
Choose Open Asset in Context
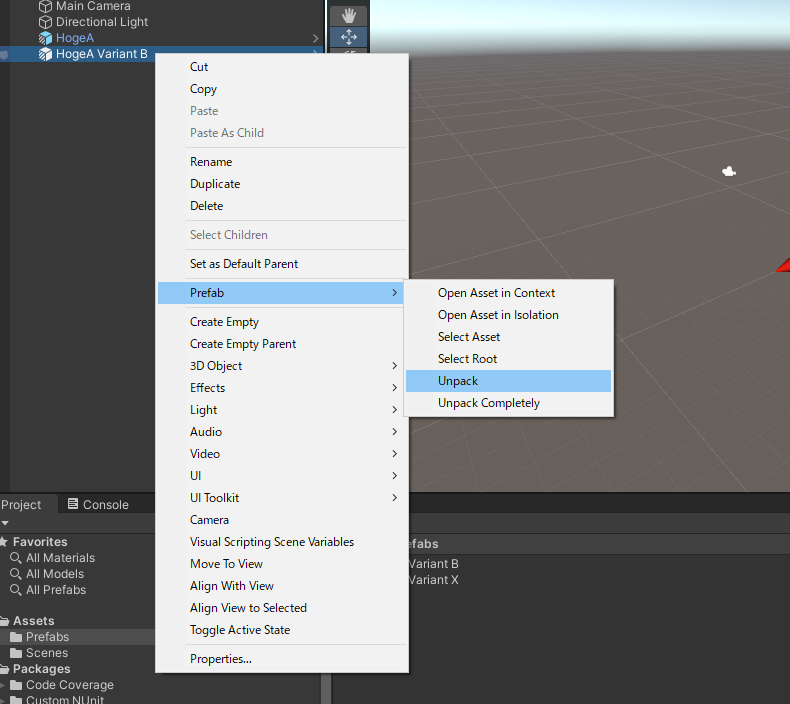click(x=508, y=293)
